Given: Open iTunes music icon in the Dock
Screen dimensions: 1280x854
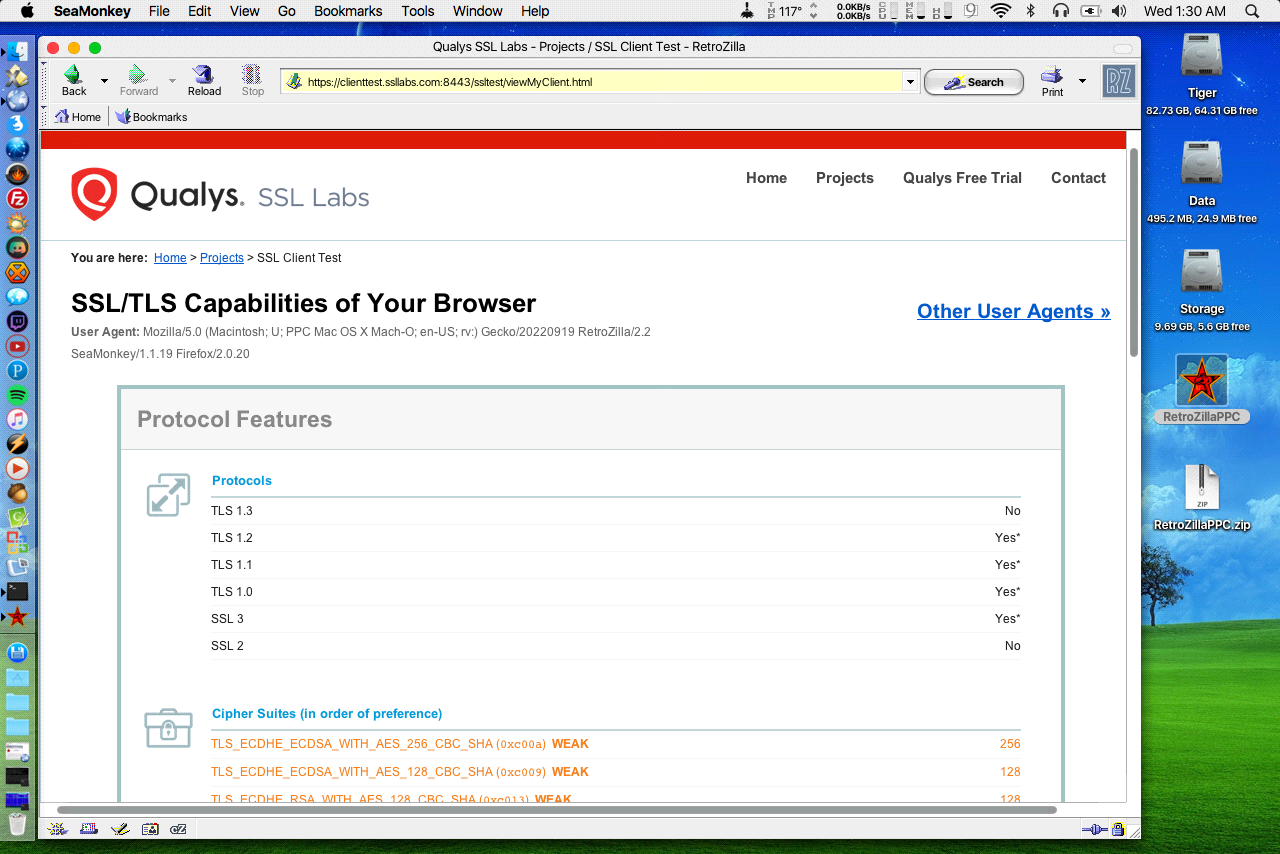Looking at the screenshot, I should (x=17, y=419).
